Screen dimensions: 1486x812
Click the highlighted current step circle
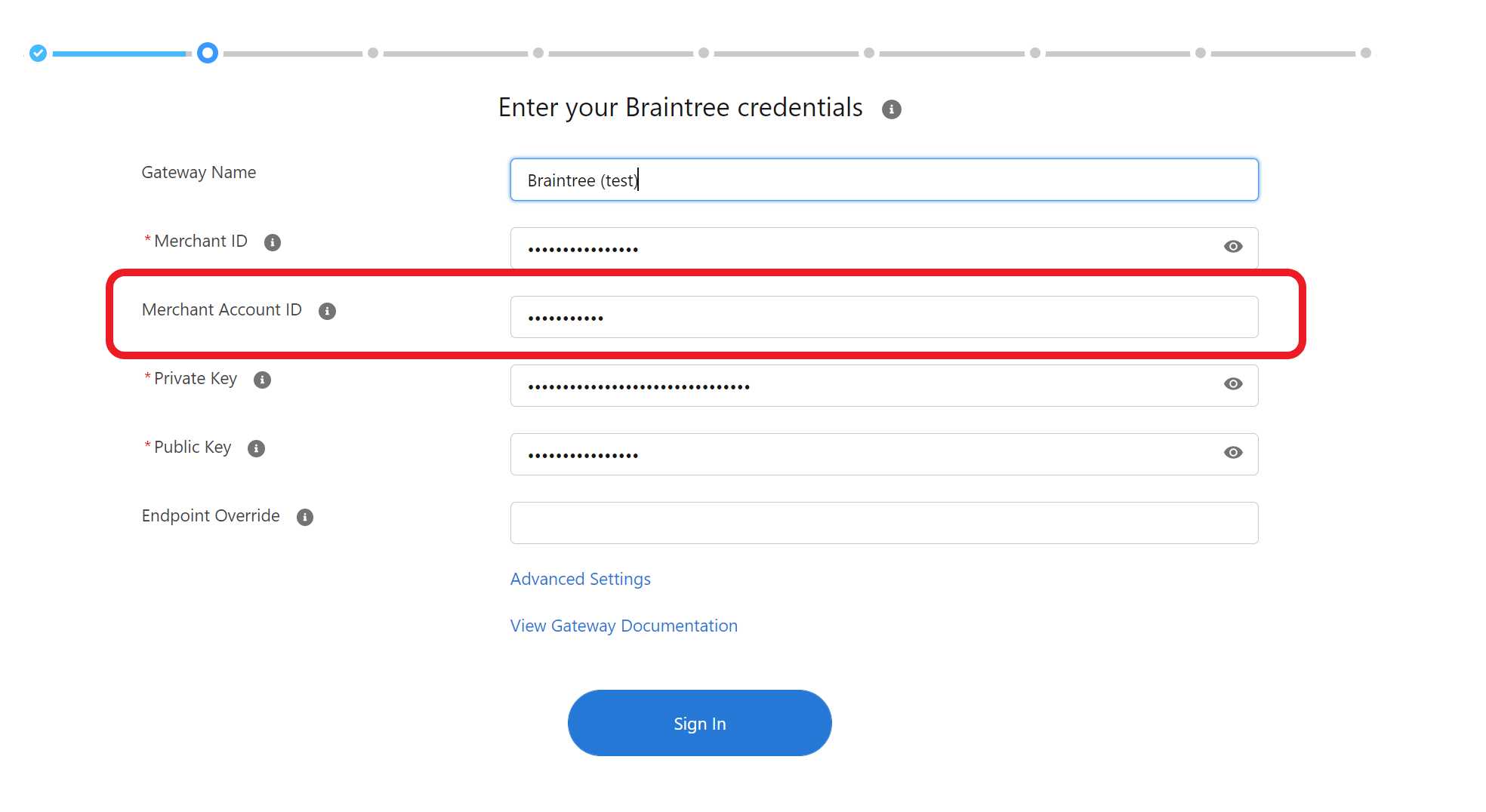tap(208, 53)
